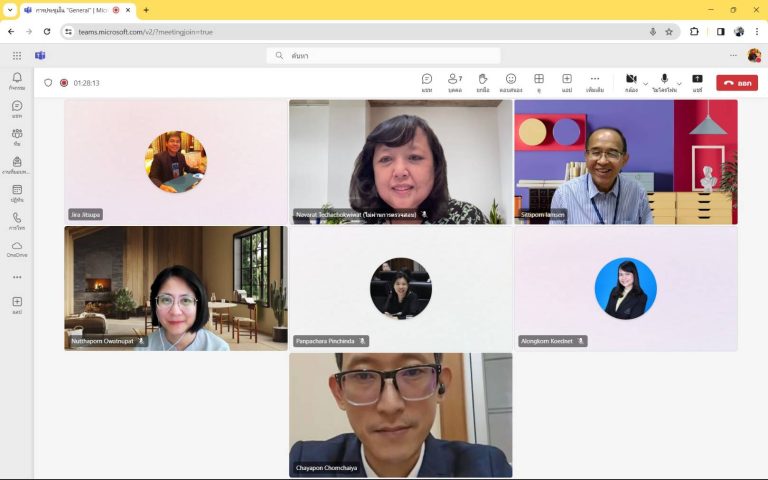Open the meeting chat panel
The height and width of the screenshot is (480, 768).
click(x=427, y=81)
